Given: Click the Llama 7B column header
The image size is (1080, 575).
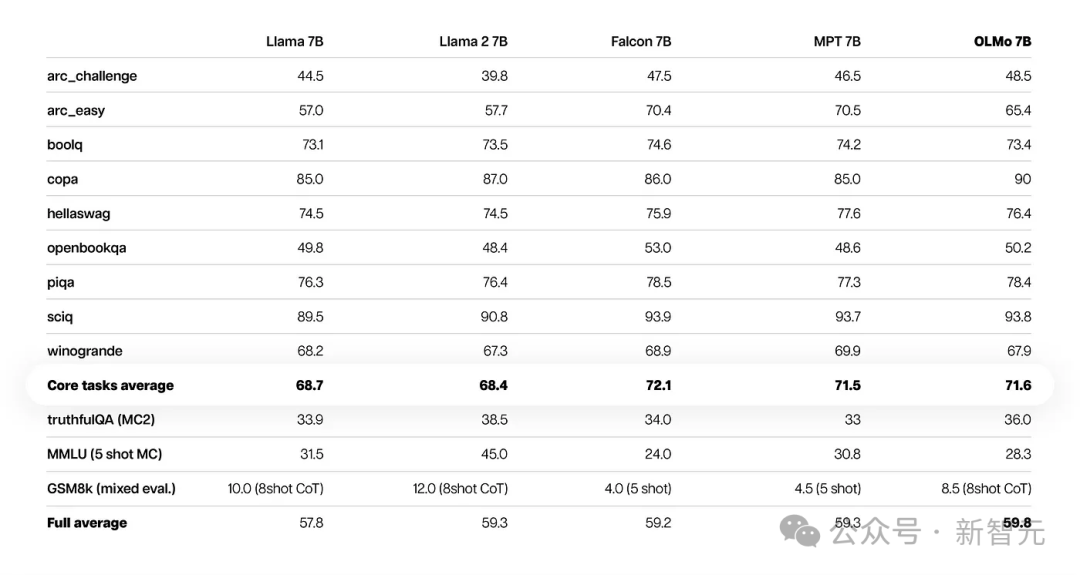Looking at the screenshot, I should click(294, 42).
